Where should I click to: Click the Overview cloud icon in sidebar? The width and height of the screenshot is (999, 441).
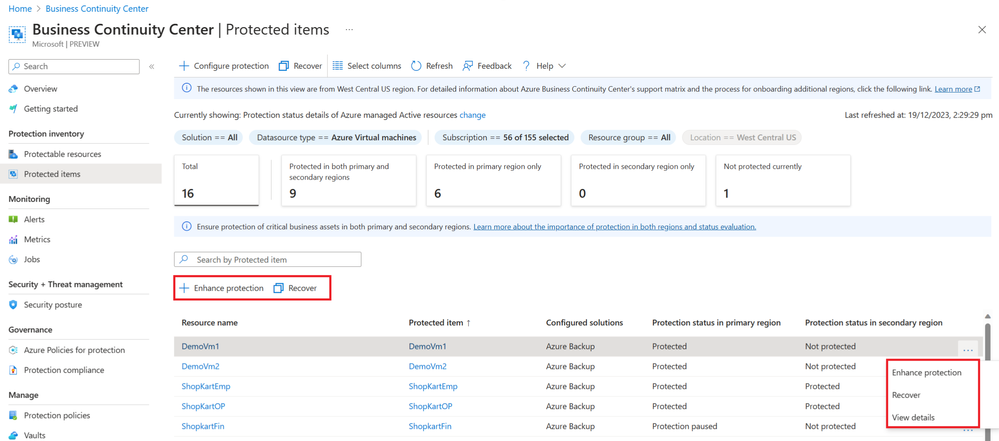click(13, 89)
